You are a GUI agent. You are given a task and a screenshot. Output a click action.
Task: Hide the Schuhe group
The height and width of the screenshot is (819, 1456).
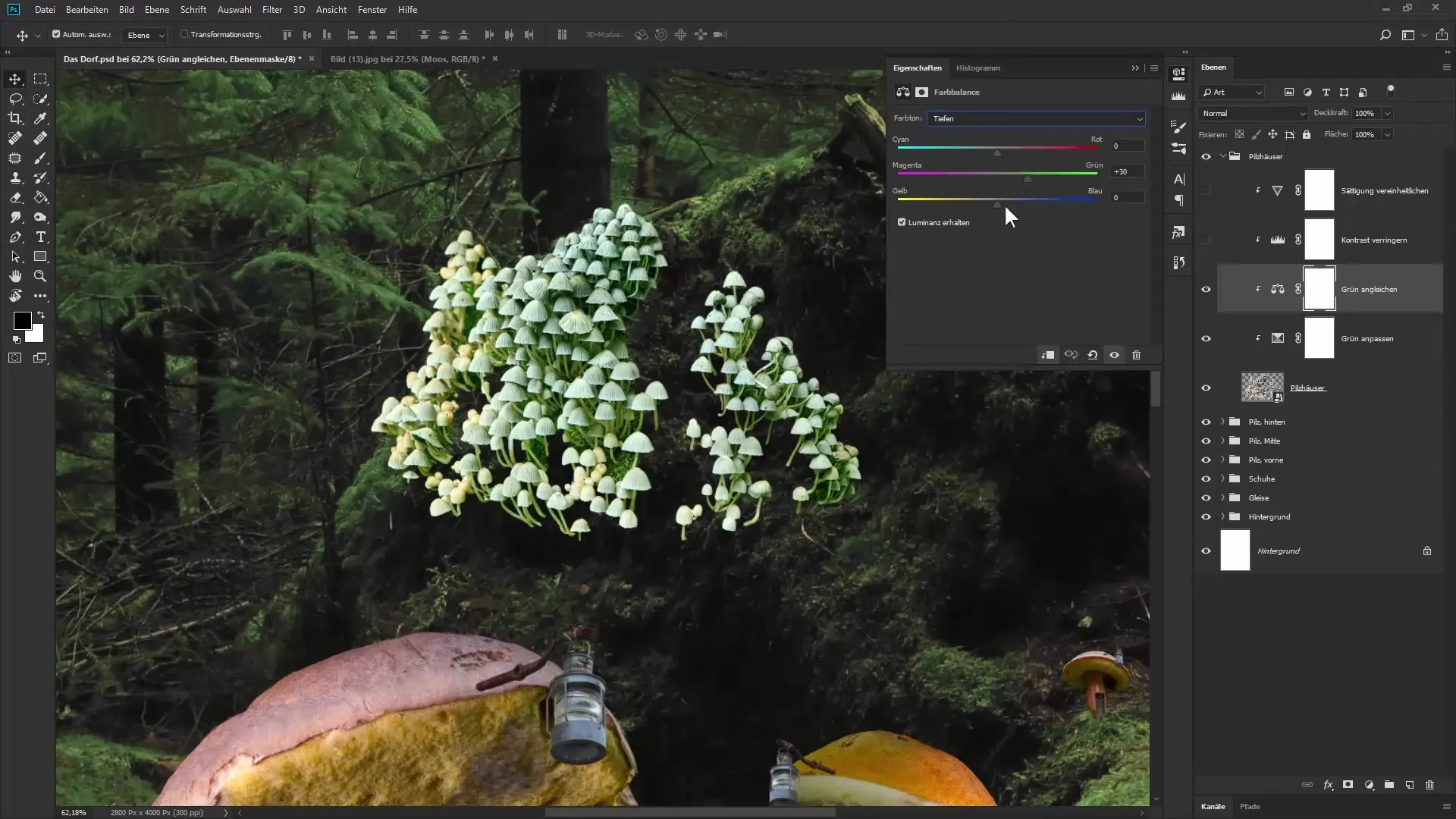1206,479
